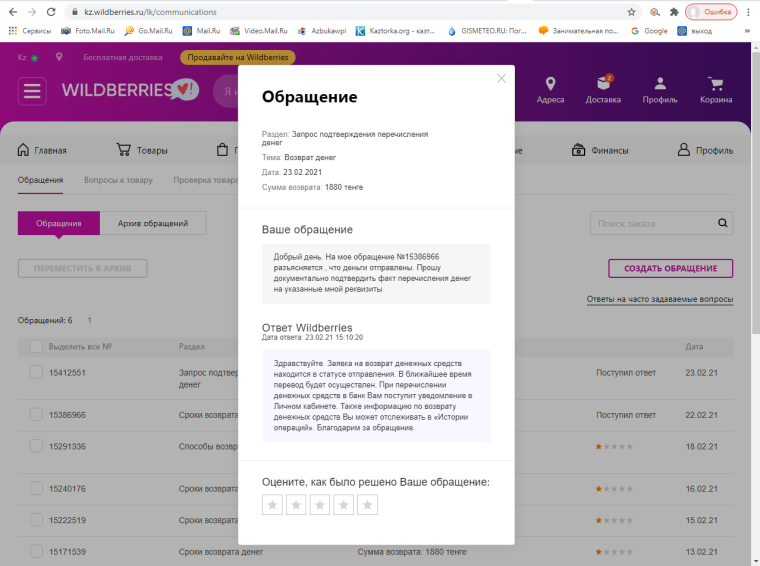760x566 pixels.
Task: Click the page vertical scrollbar
Action: tap(756, 194)
